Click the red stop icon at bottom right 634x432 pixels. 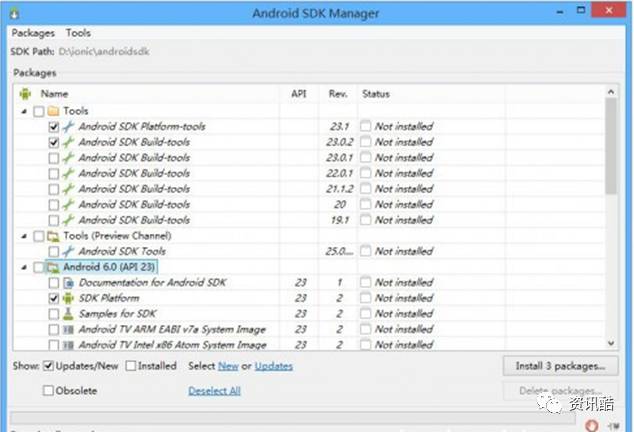pyautogui.click(x=592, y=425)
